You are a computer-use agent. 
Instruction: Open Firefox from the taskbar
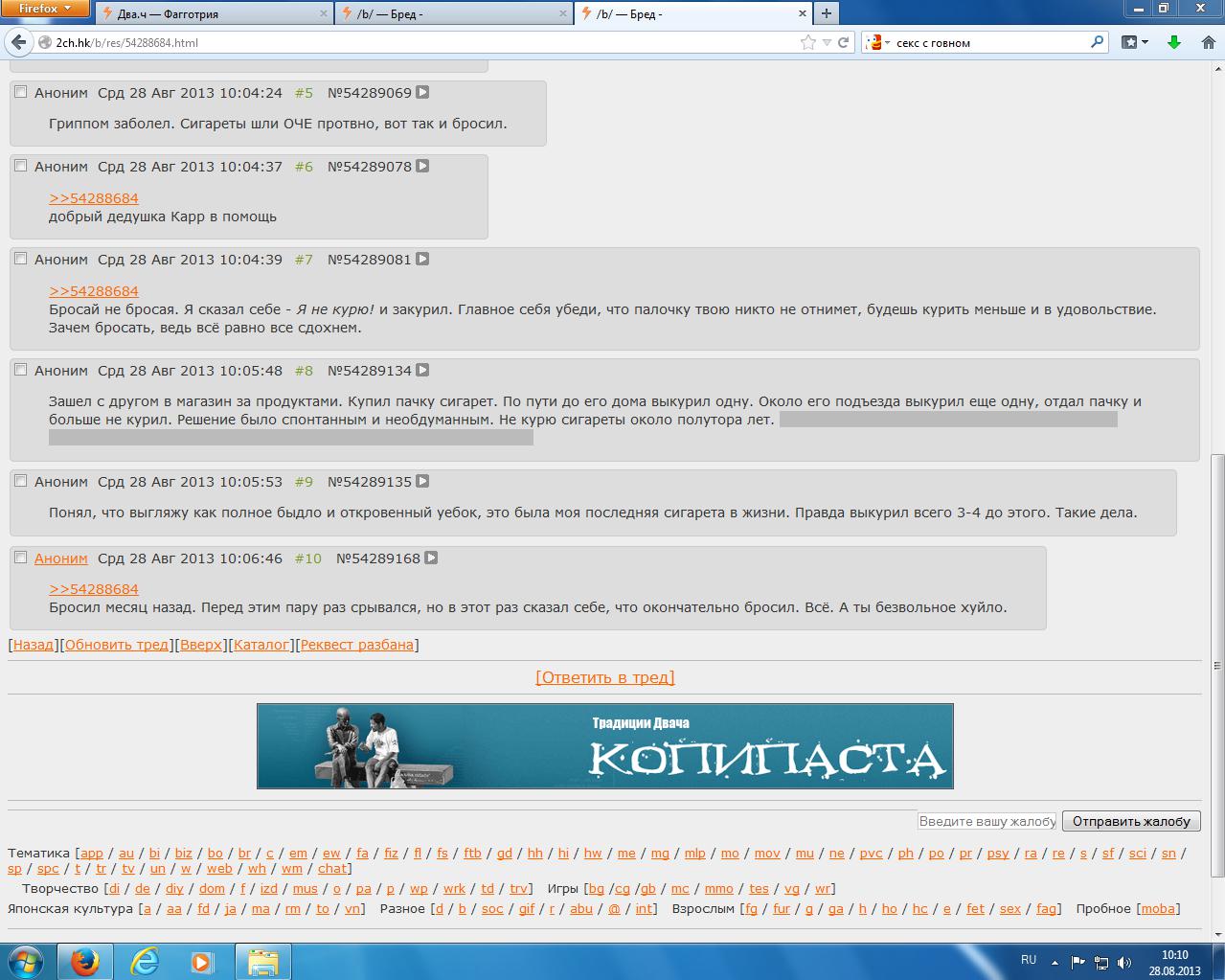(x=85, y=961)
